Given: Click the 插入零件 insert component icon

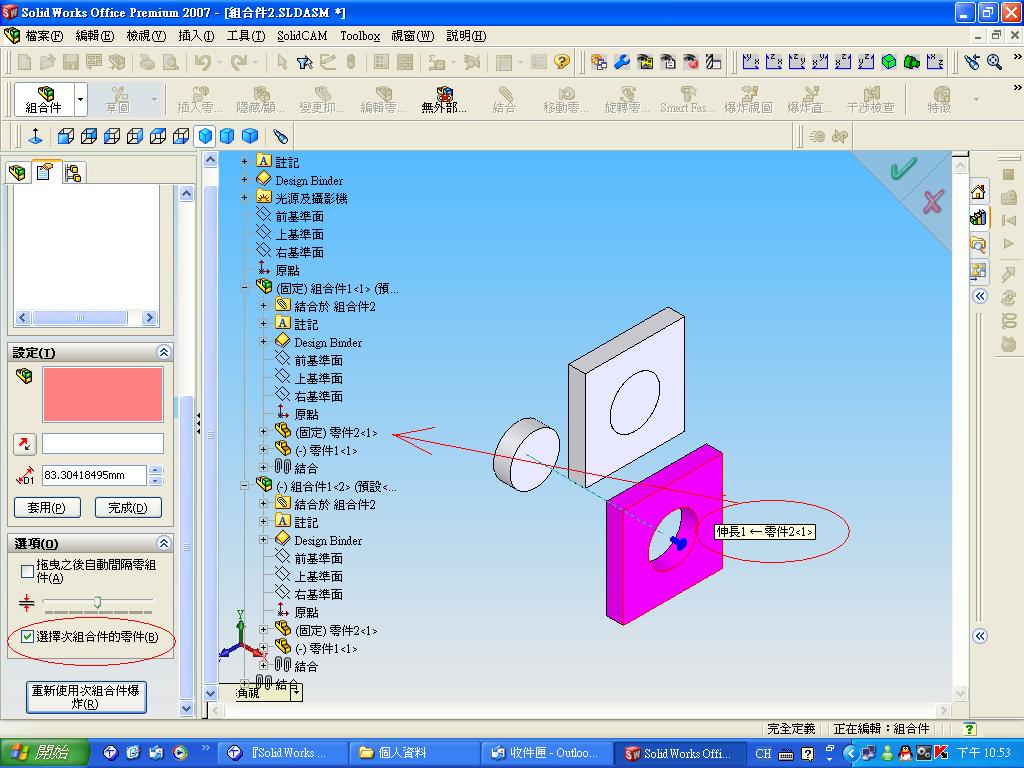Looking at the screenshot, I should [200, 99].
